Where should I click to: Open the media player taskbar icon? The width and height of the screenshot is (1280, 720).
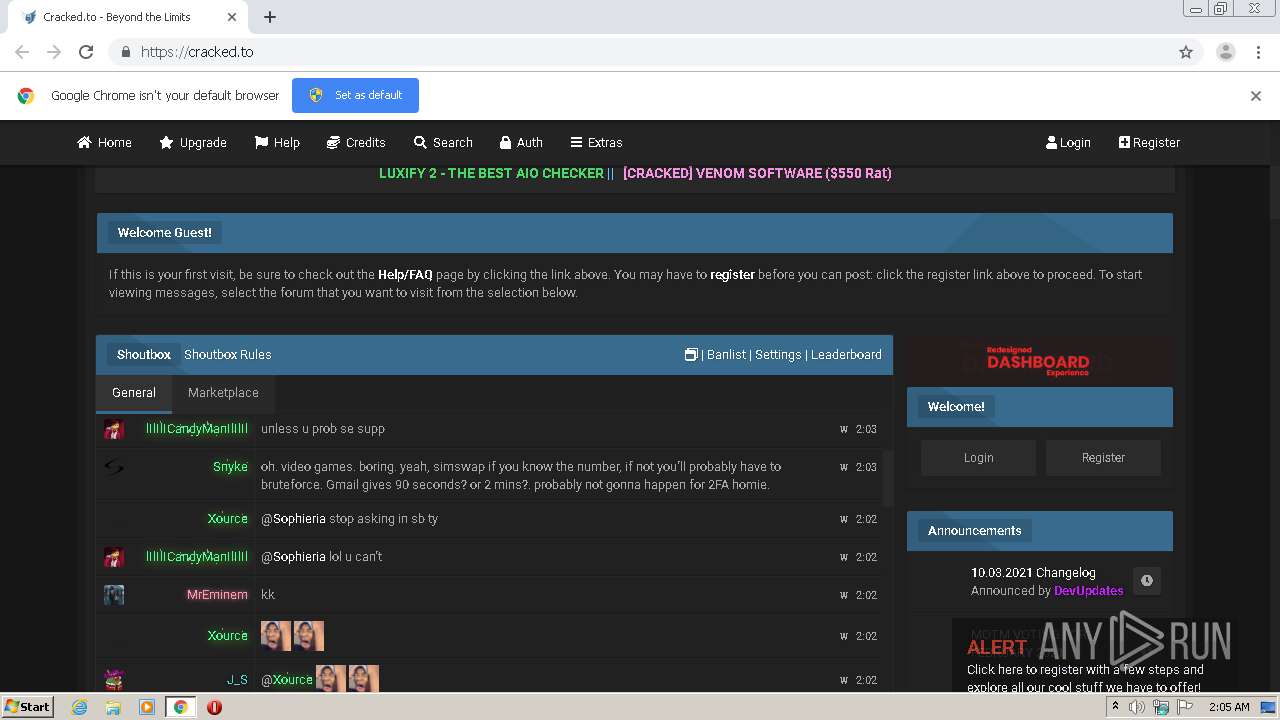[x=146, y=707]
